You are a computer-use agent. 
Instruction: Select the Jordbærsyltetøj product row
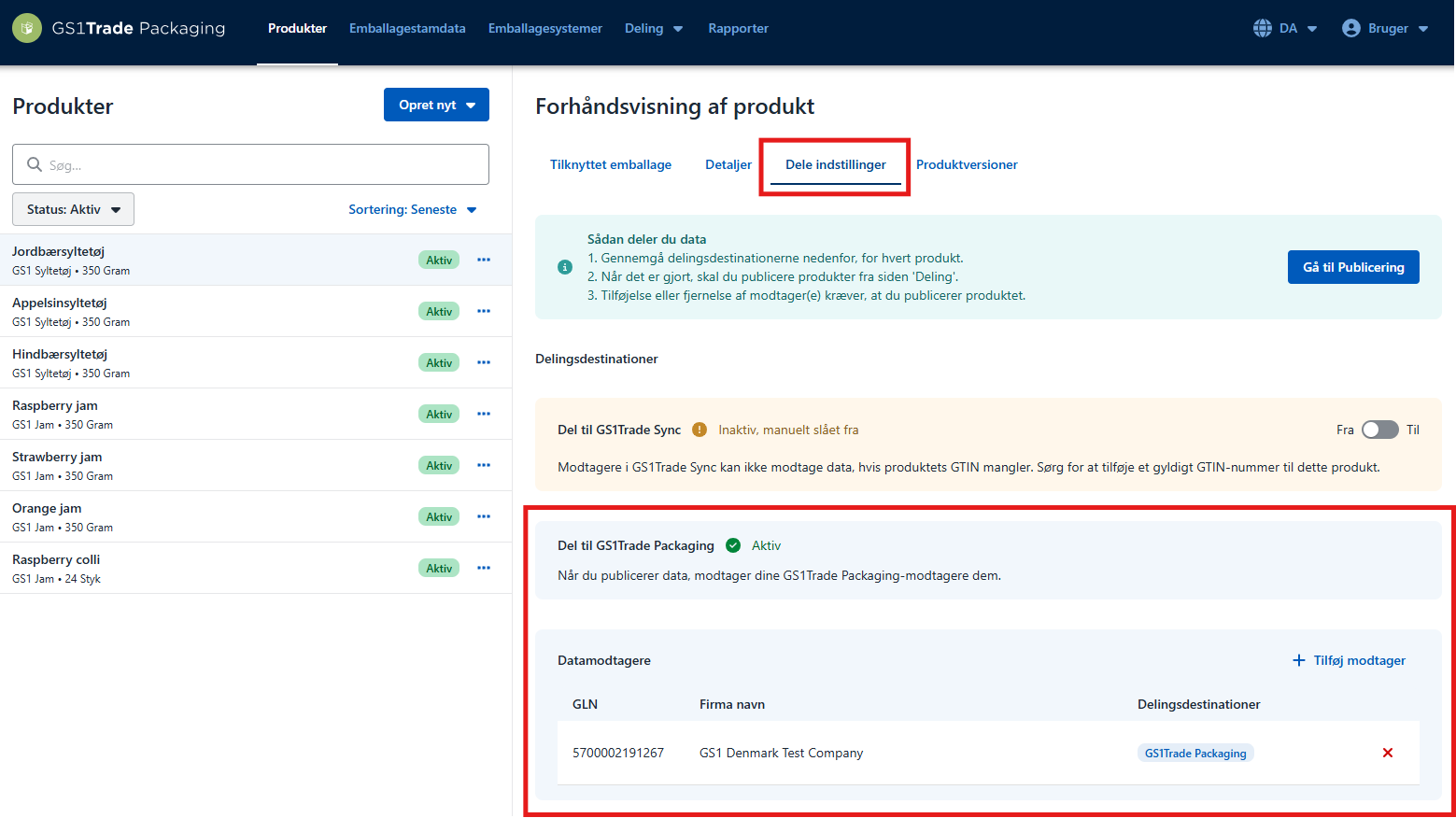coord(256,260)
